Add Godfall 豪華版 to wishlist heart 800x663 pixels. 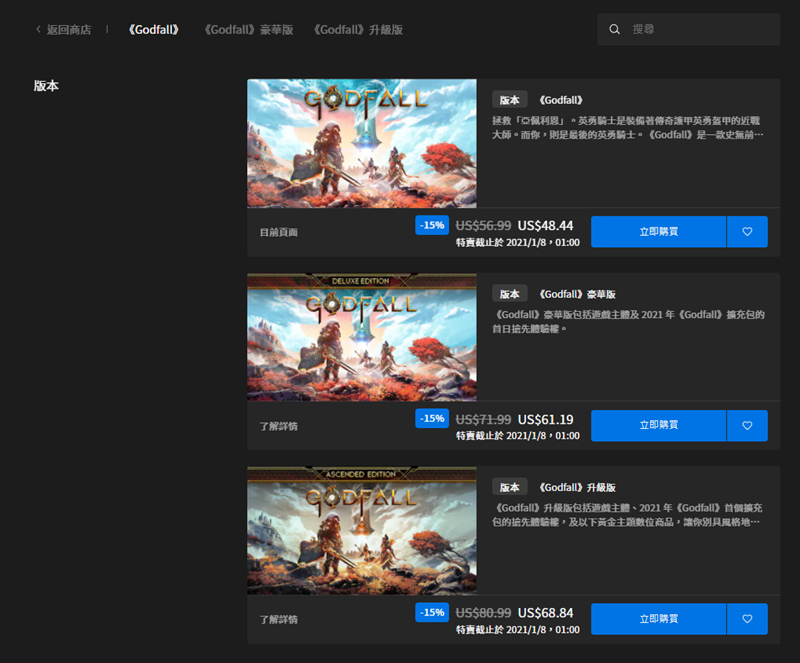(x=747, y=425)
